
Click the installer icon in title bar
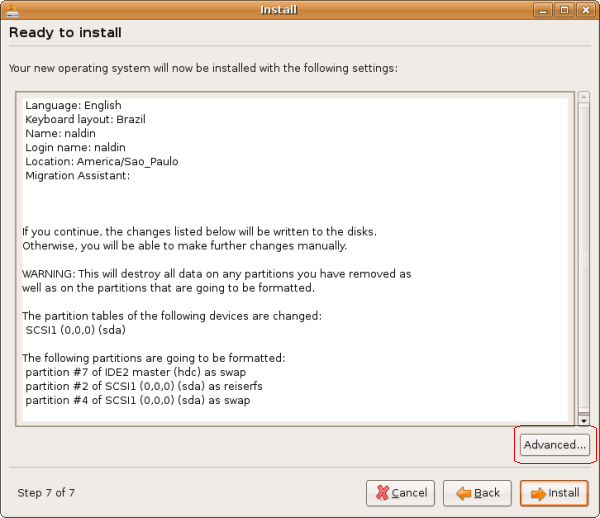pyautogui.click(x=13, y=10)
